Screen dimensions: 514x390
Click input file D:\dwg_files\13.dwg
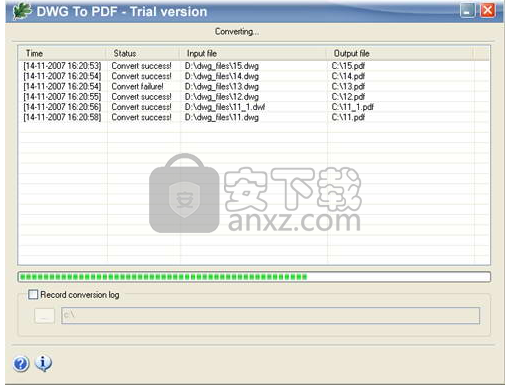222,86
